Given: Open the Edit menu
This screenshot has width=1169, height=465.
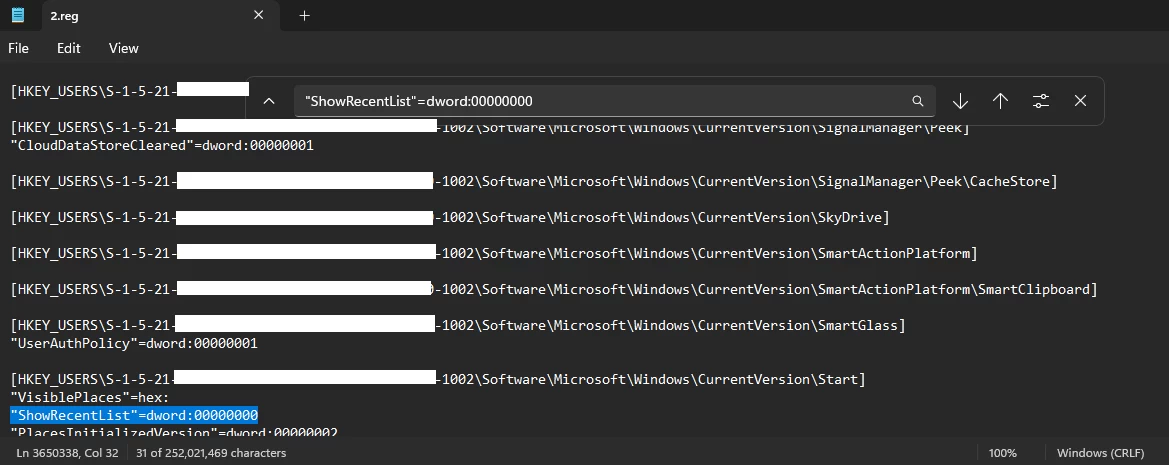Looking at the screenshot, I should click(x=69, y=48).
